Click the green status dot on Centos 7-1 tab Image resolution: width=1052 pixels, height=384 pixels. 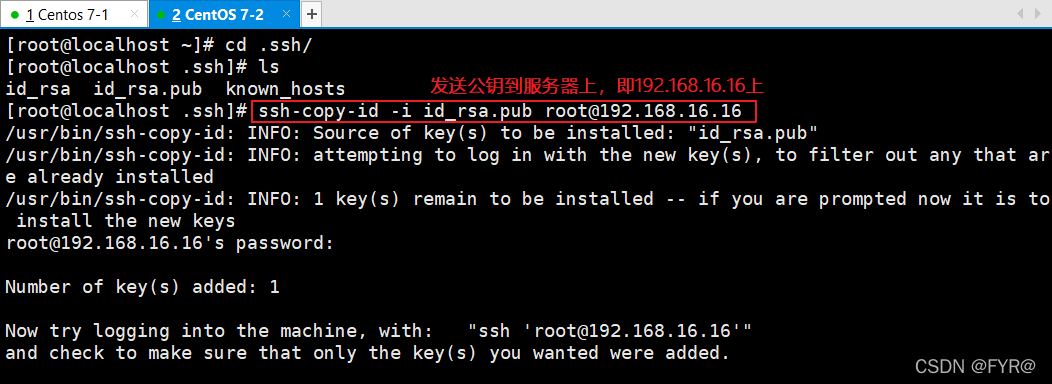click(15, 15)
